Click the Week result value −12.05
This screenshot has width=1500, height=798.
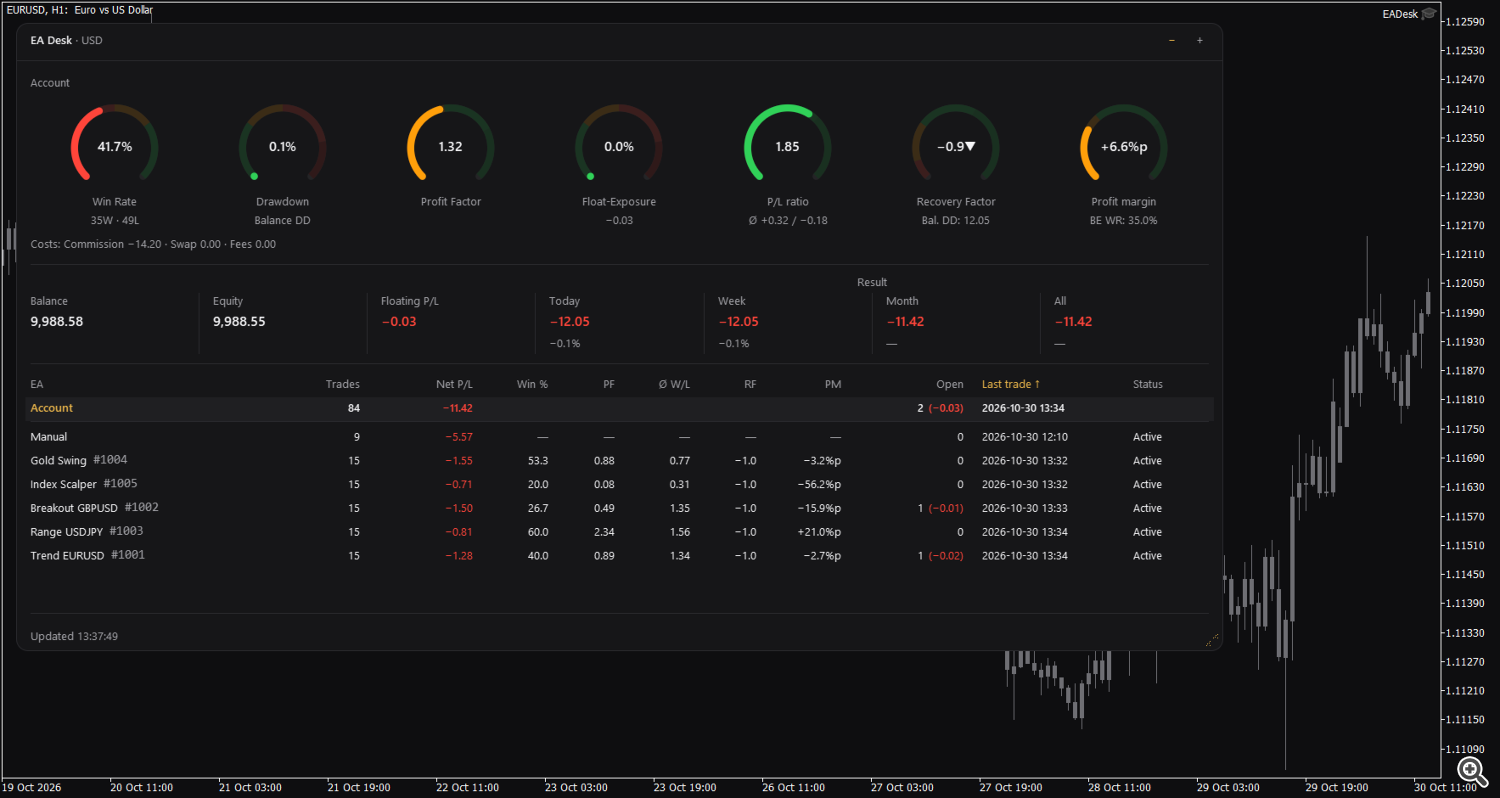coord(739,322)
